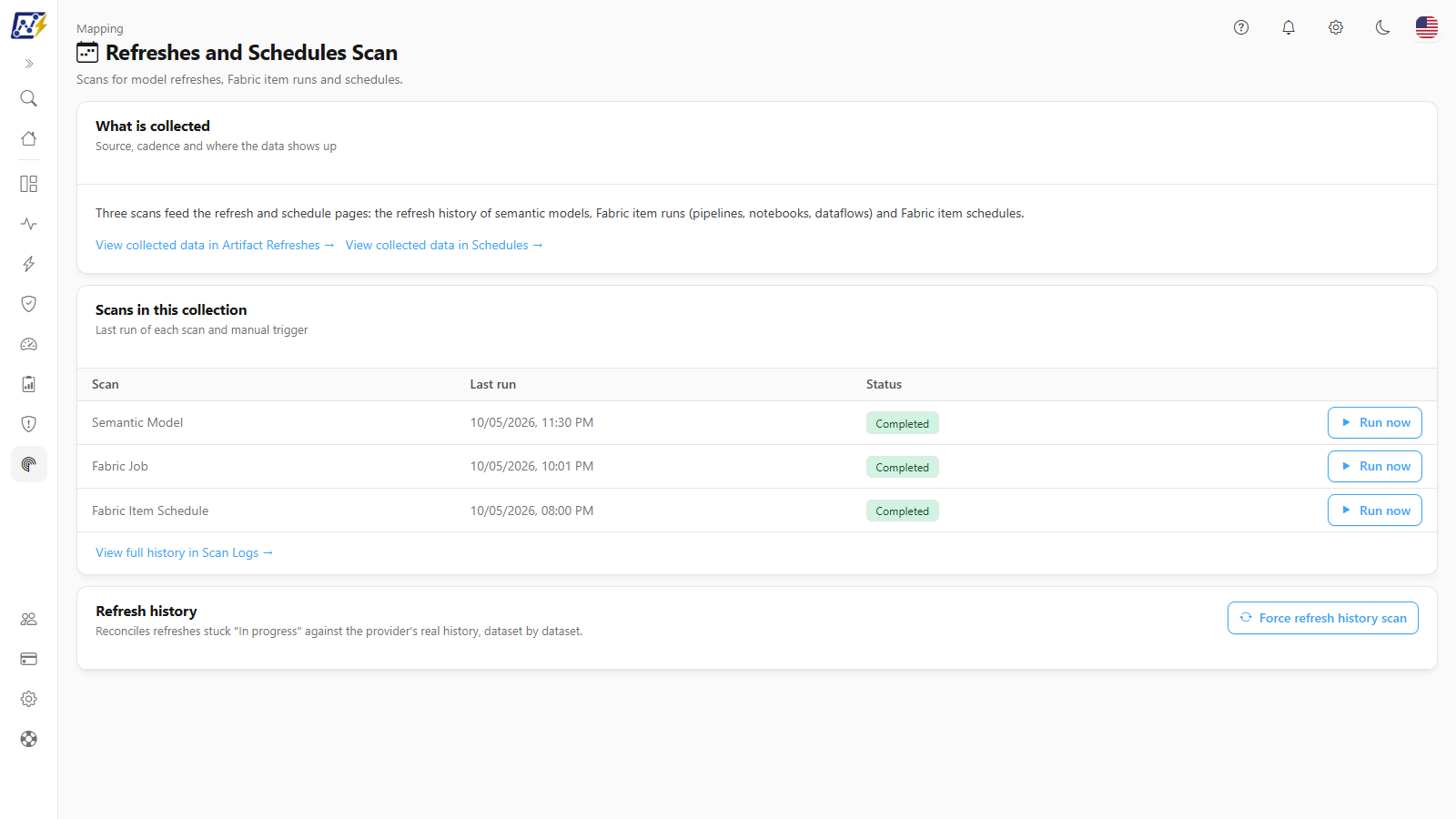Viewport: 1456px width, 819px height.
Task: Open language selector with the US flag
Action: 1427,27
